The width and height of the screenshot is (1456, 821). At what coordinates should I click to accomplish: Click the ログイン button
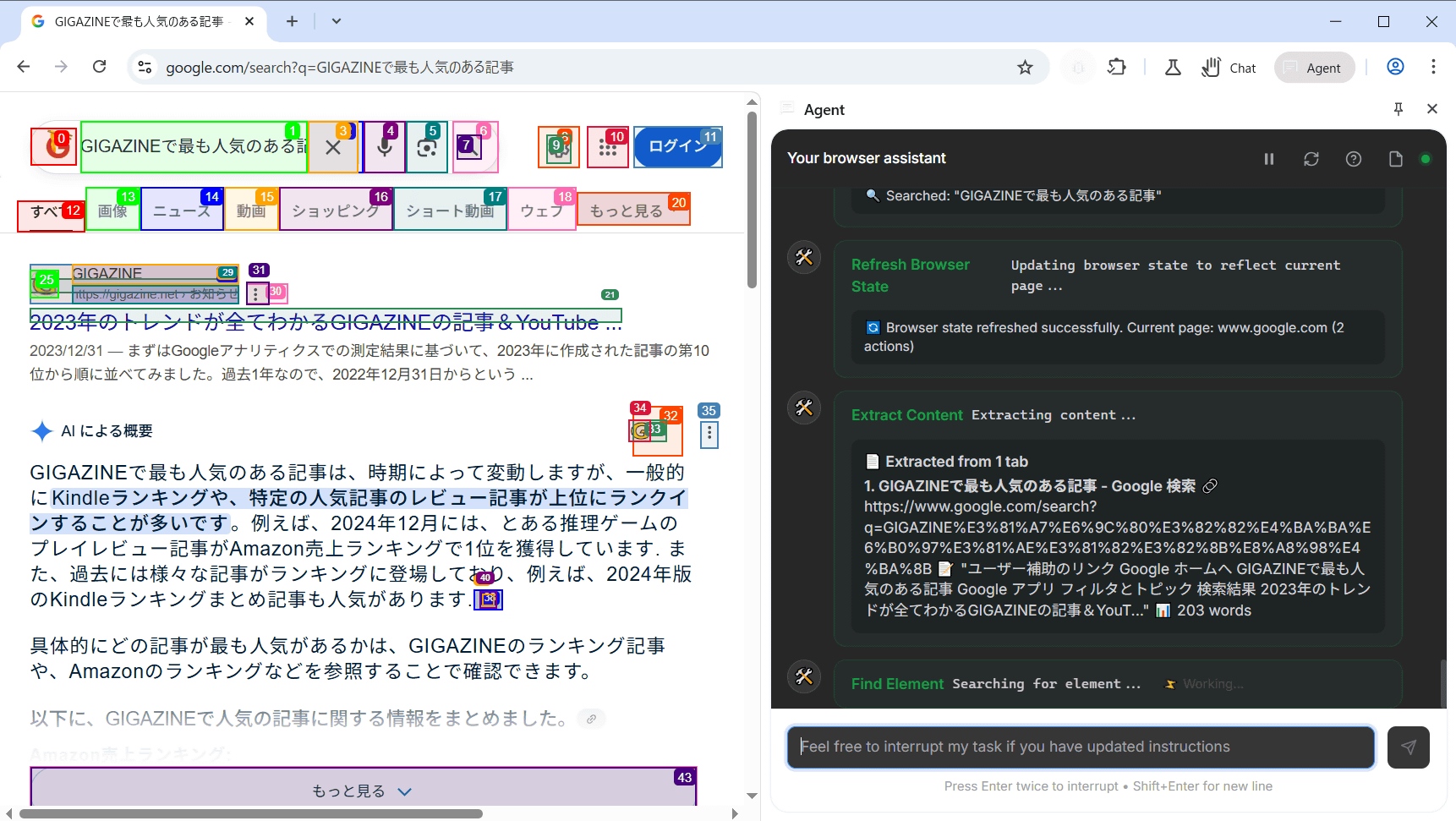pyautogui.click(x=677, y=147)
